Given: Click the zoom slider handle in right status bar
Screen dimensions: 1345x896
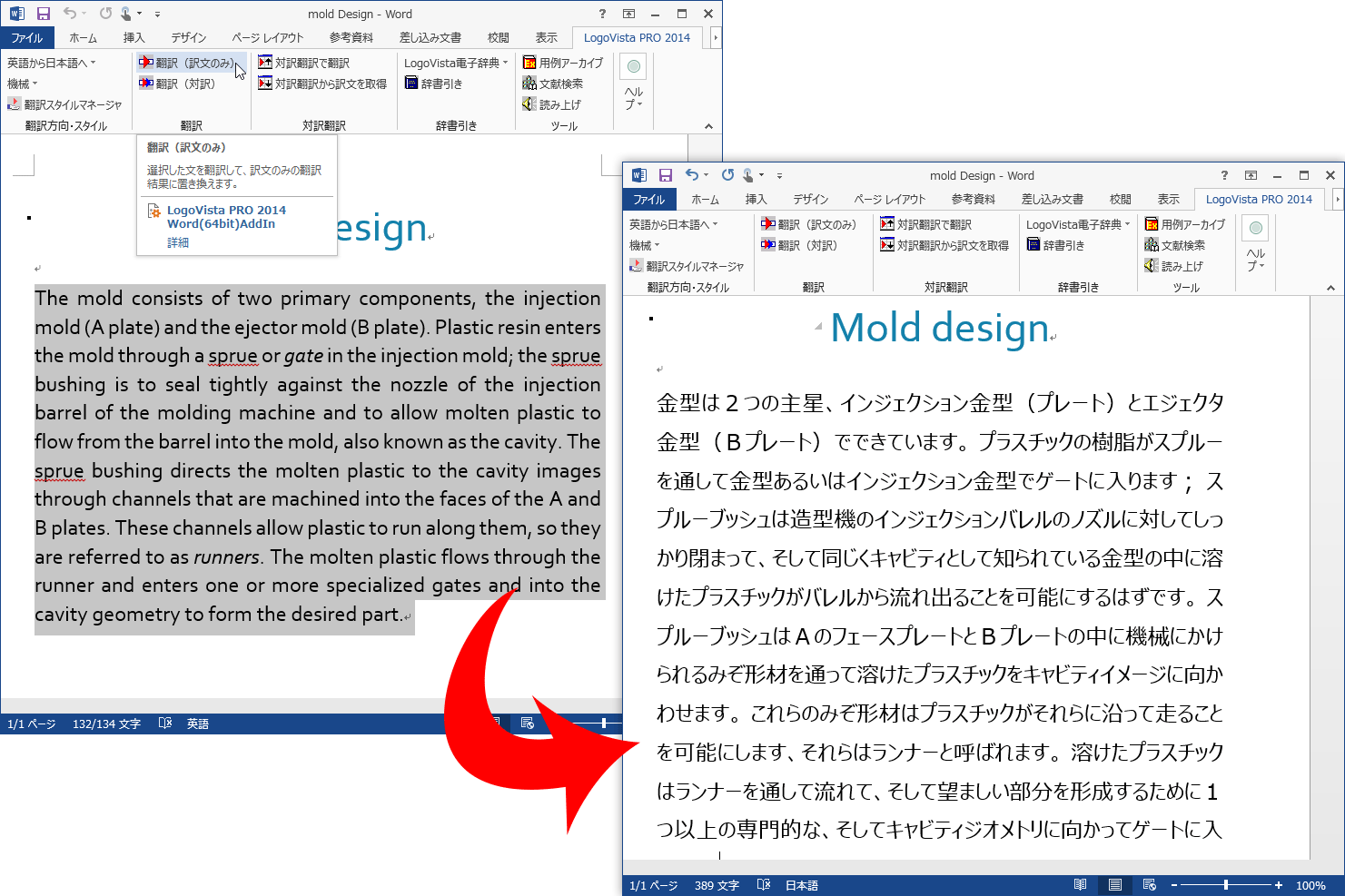Looking at the screenshot, I should point(1226,885).
